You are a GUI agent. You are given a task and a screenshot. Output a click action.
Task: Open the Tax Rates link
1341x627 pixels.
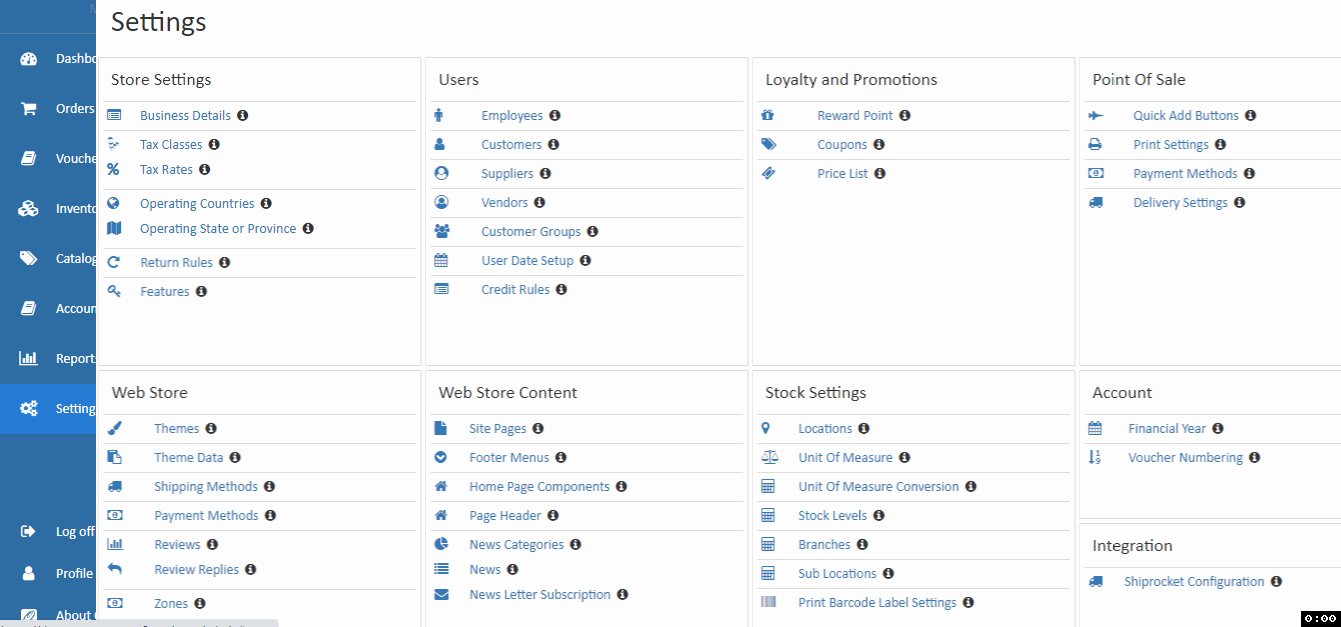tap(166, 170)
